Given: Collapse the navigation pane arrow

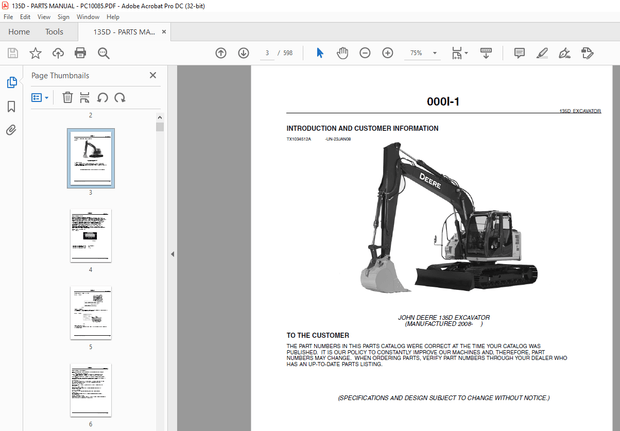Looking at the screenshot, I should (x=172, y=254).
